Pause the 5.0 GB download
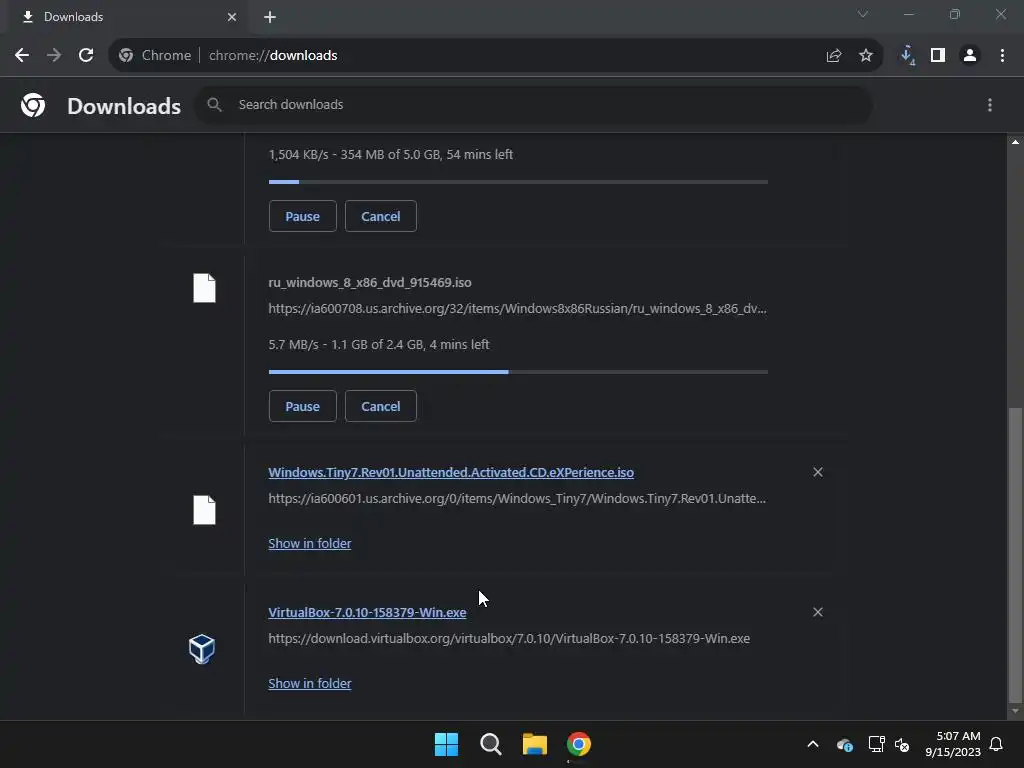 [302, 216]
